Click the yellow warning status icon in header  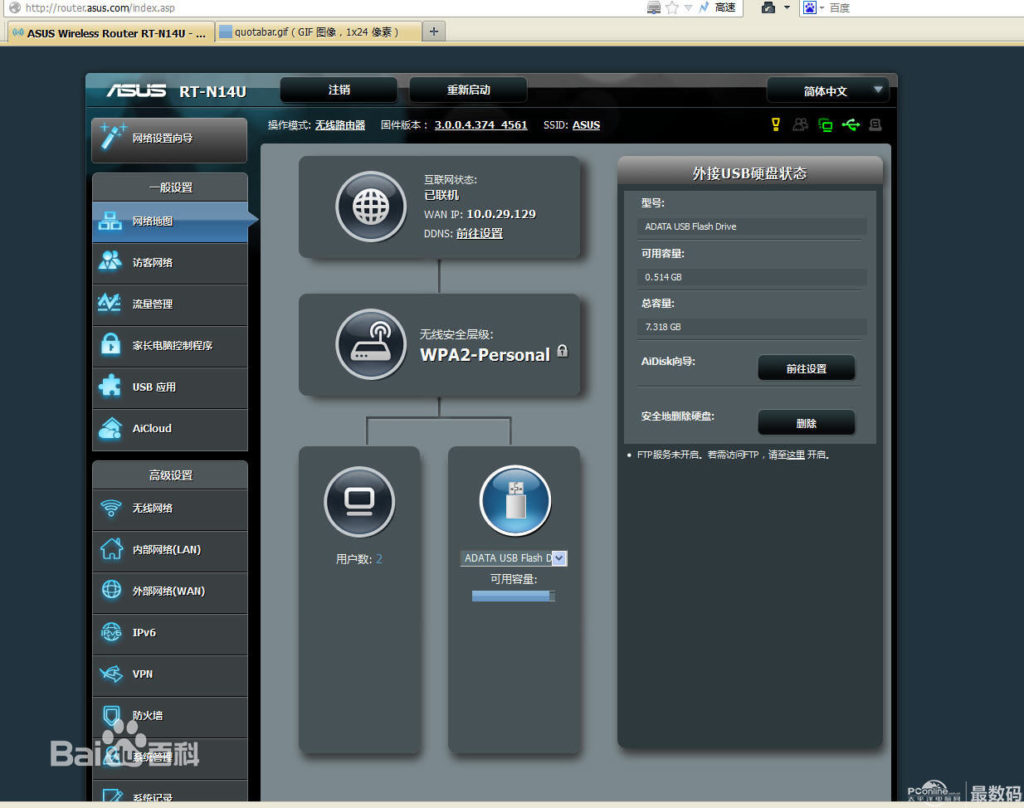pyautogui.click(x=776, y=124)
